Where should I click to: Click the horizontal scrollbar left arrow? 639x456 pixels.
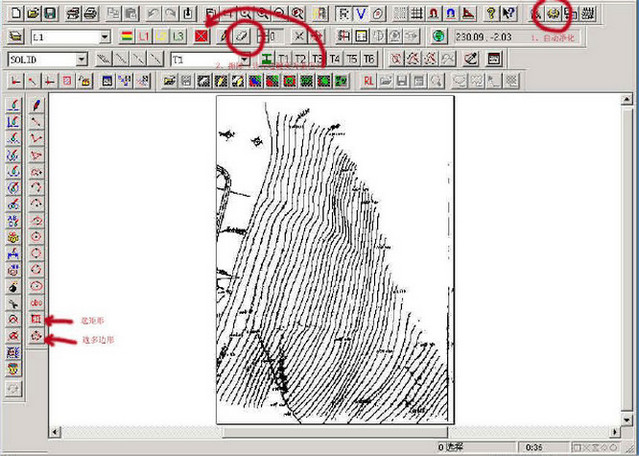pos(55,432)
